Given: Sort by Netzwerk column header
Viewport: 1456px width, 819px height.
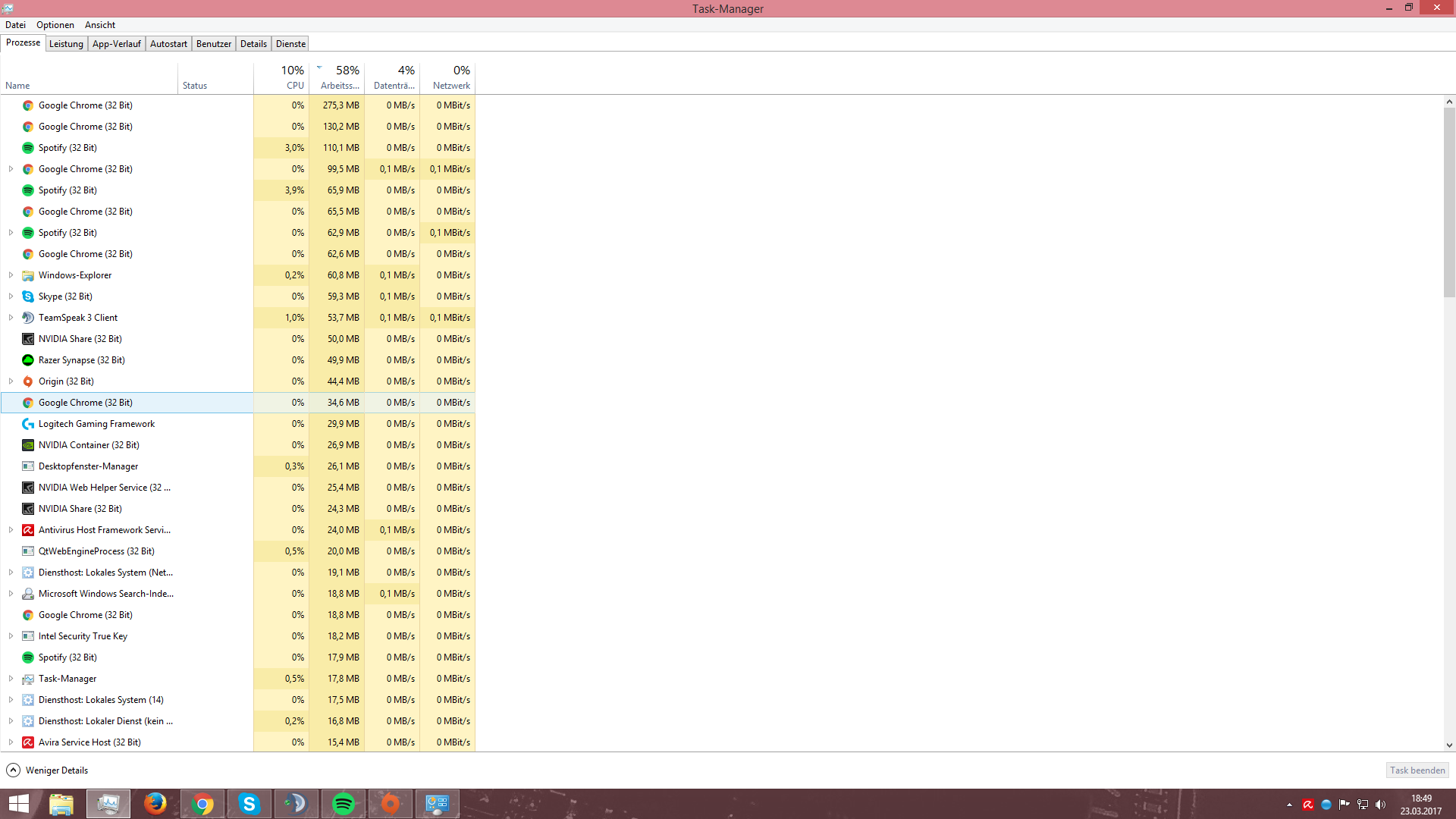Looking at the screenshot, I should 447,77.
